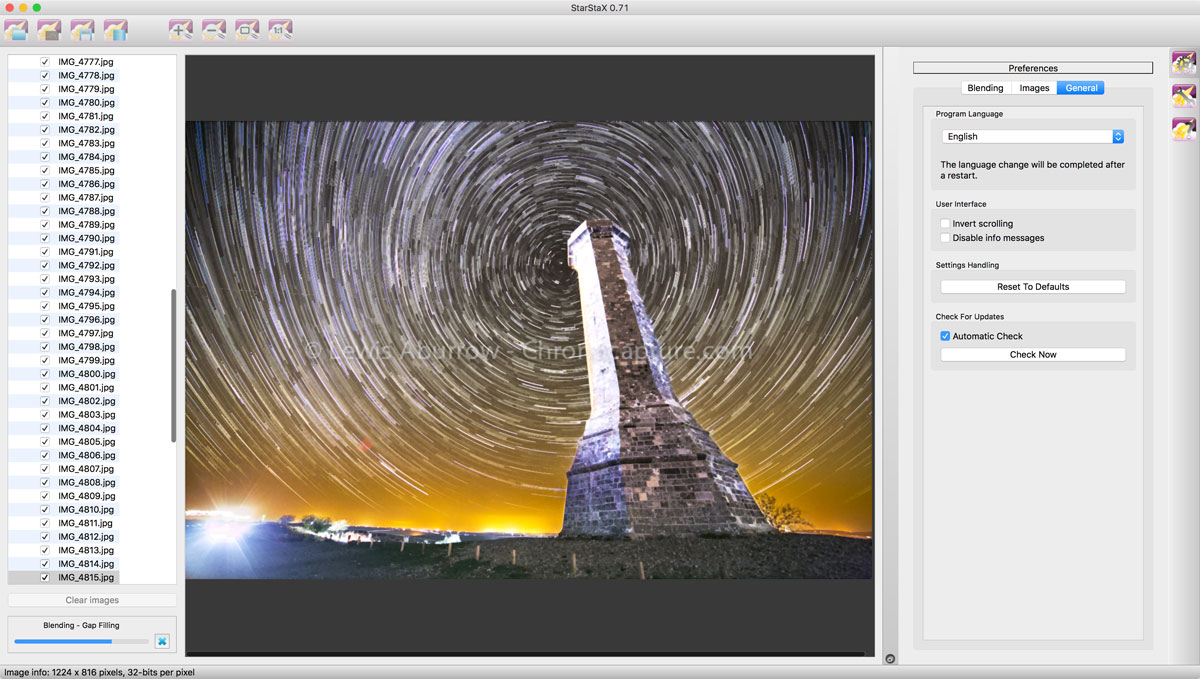Open the help question-mark sidebar icon
This screenshot has height=679, width=1200.
(1184, 130)
